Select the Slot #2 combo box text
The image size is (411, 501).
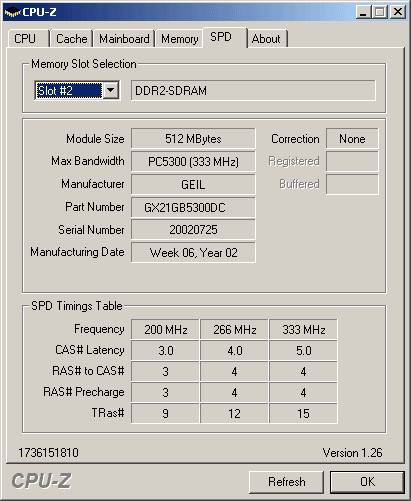coord(69,90)
